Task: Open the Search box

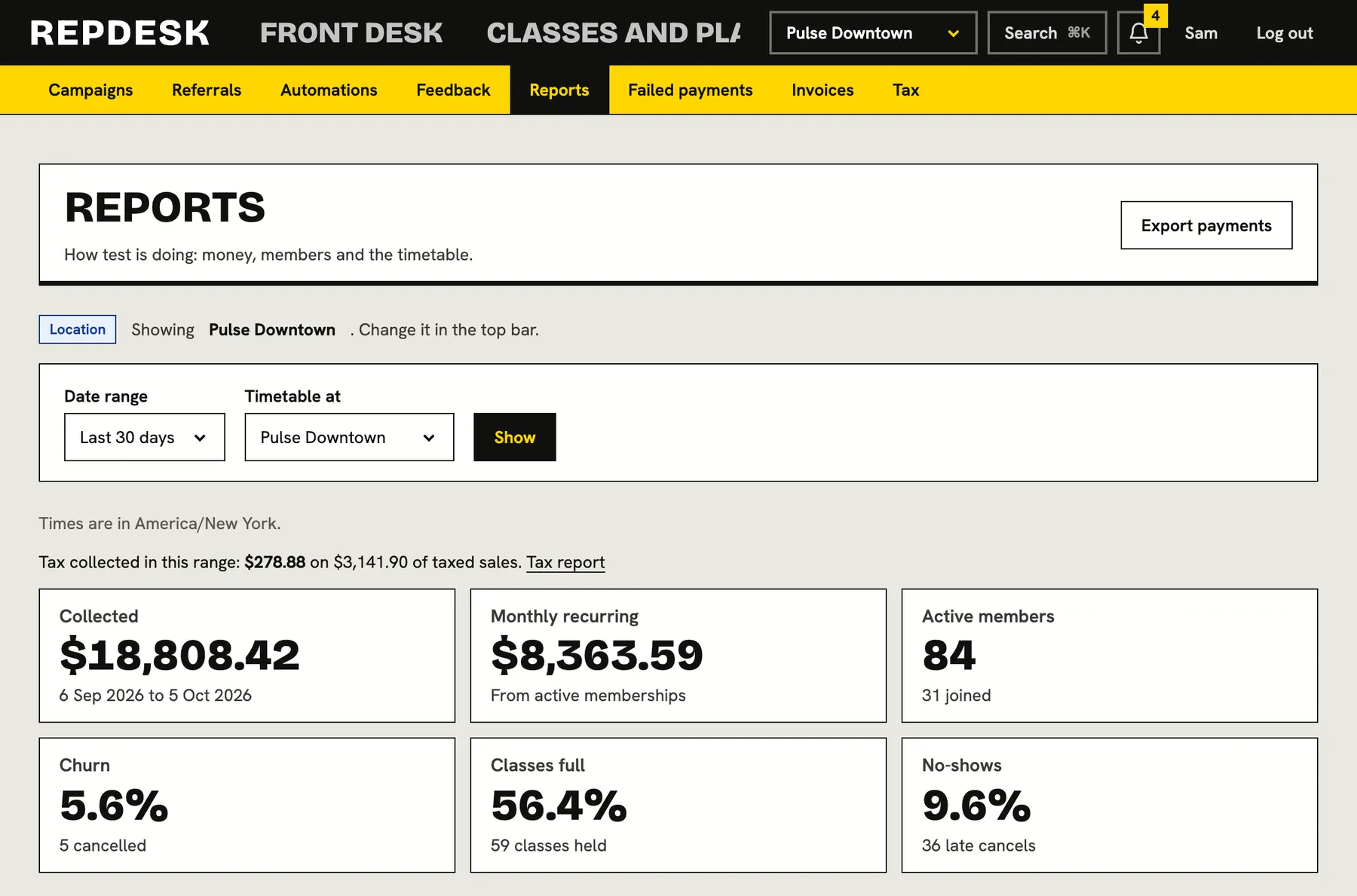Action: point(1047,33)
